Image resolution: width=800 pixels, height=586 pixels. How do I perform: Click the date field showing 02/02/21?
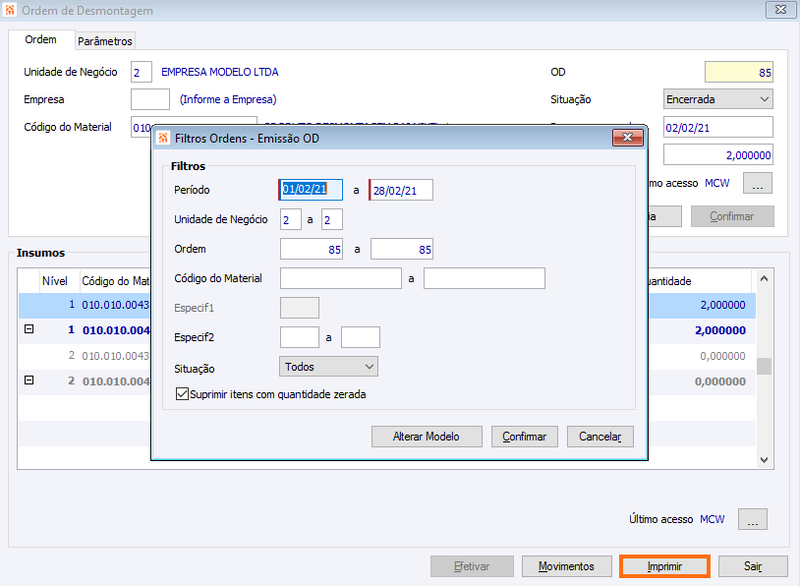click(x=718, y=128)
